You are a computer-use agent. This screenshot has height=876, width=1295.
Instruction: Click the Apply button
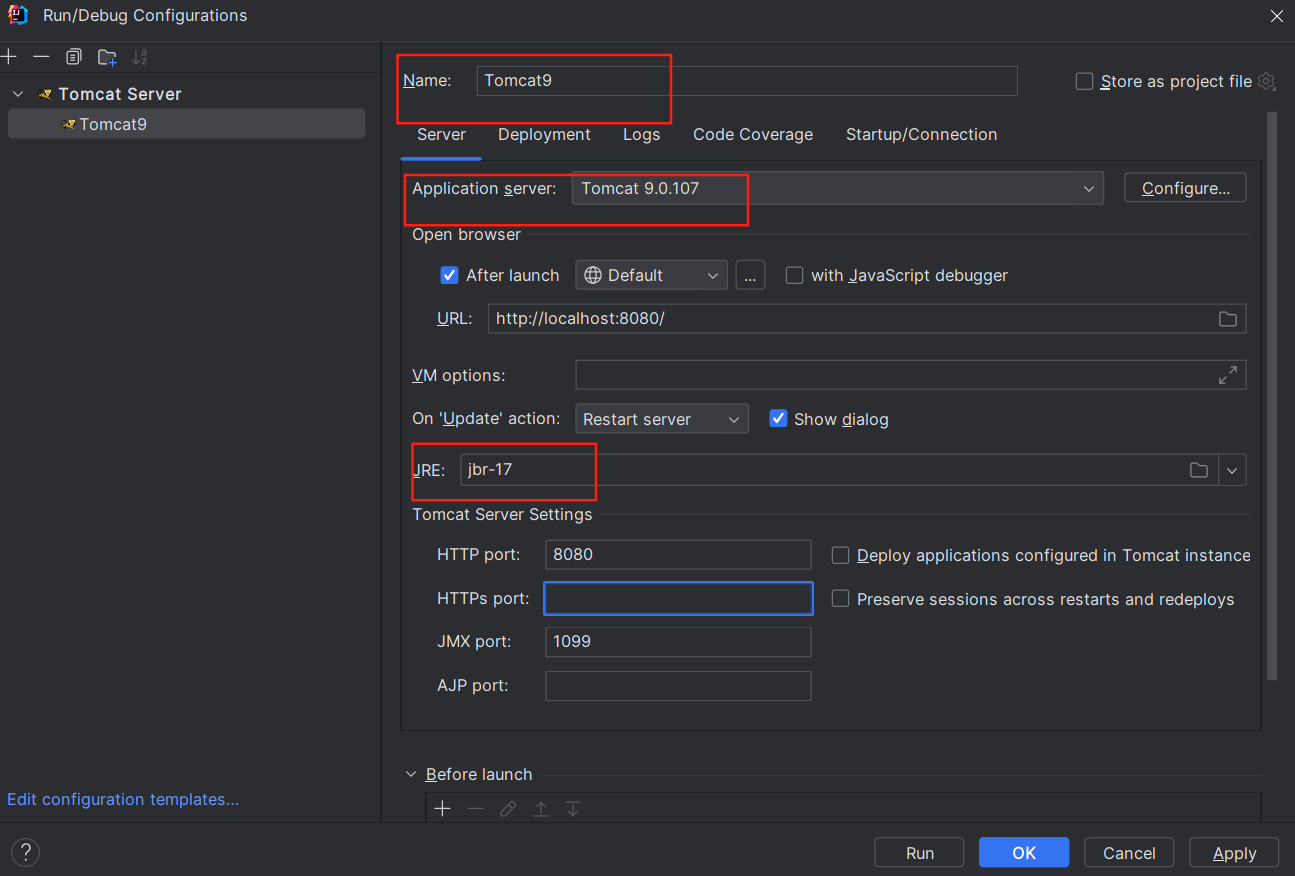tap(1234, 853)
